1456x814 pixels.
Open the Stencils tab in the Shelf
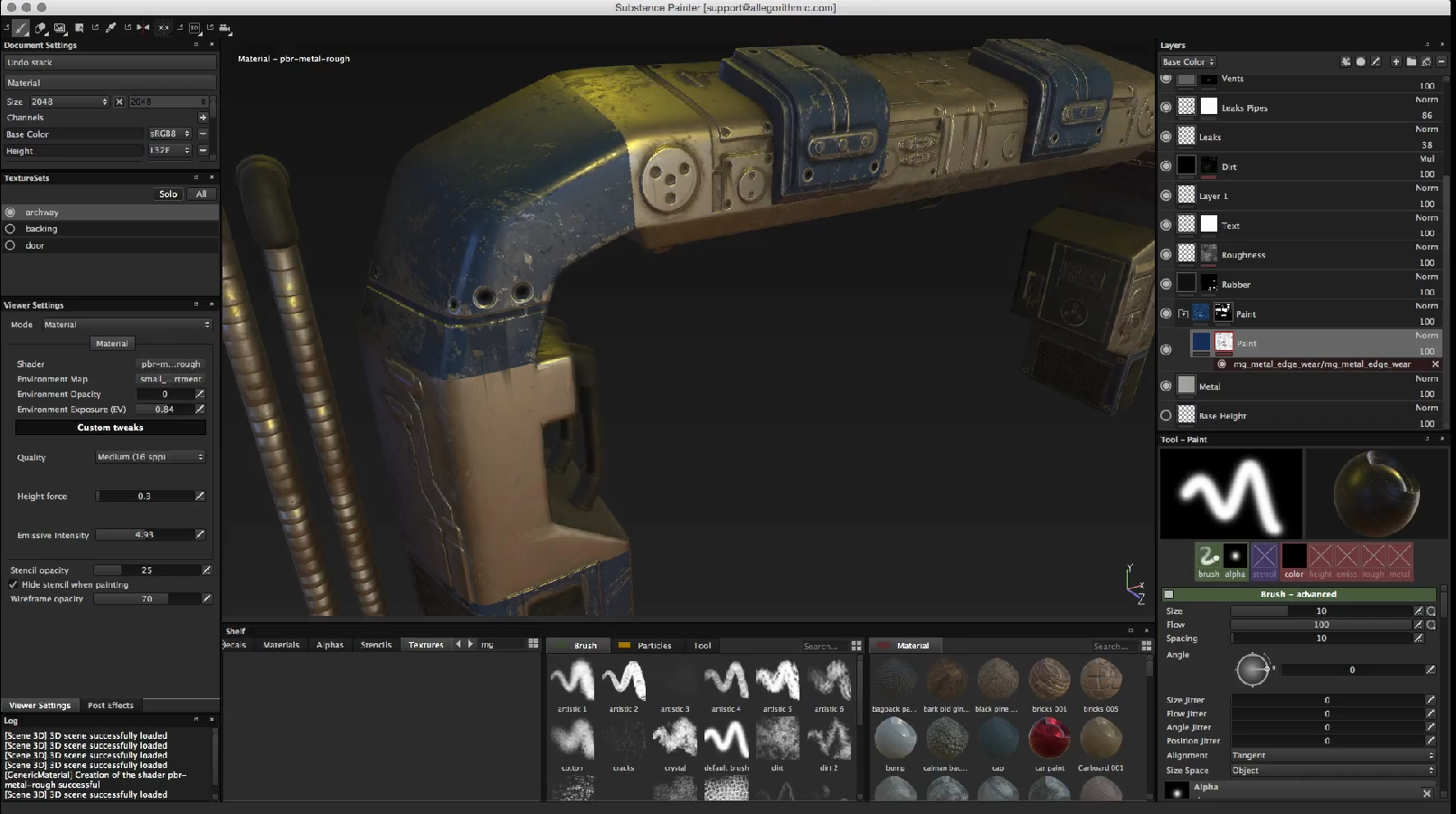click(x=375, y=645)
